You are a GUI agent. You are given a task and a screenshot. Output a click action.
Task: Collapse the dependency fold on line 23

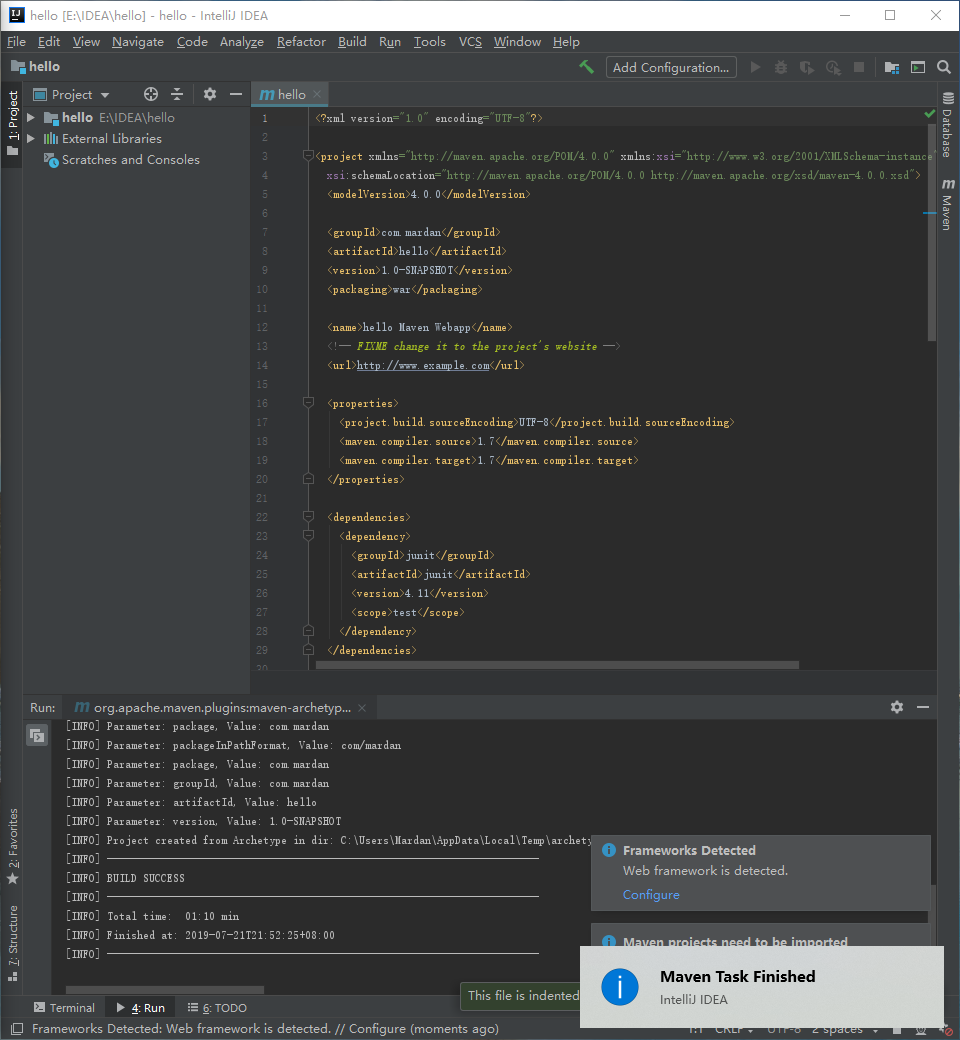click(308, 535)
